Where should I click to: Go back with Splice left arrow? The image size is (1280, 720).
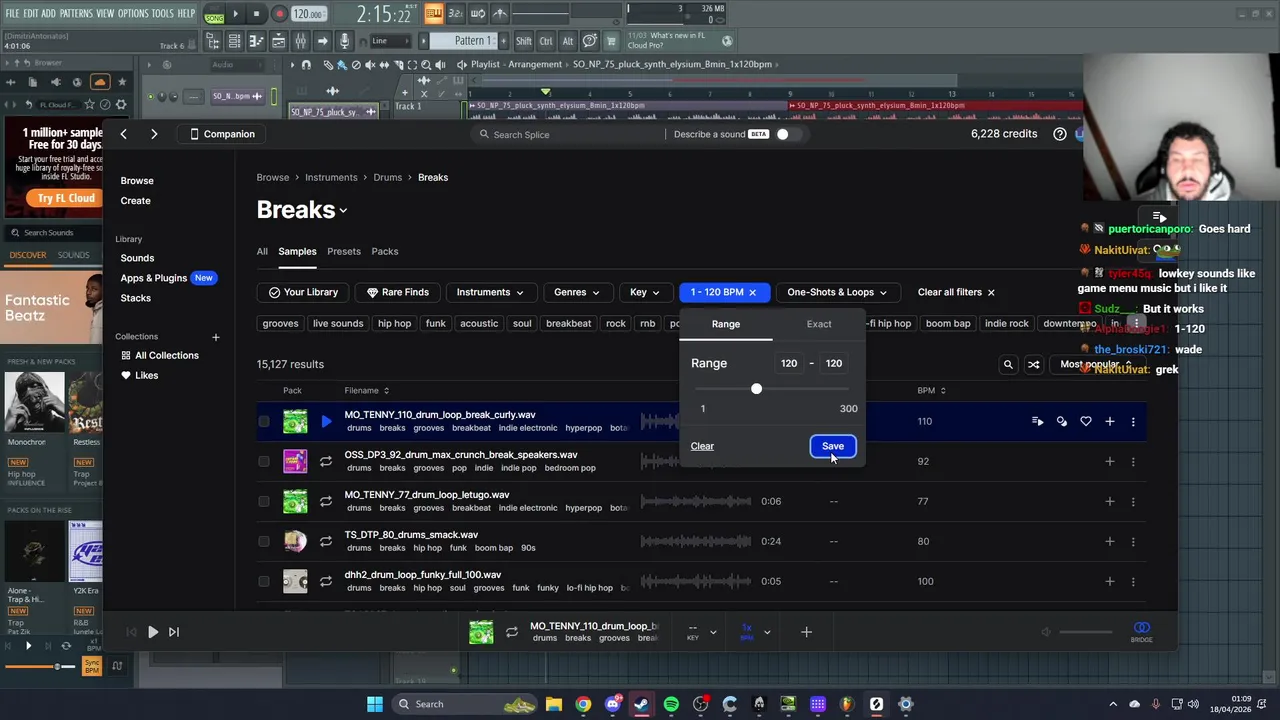coord(123,134)
